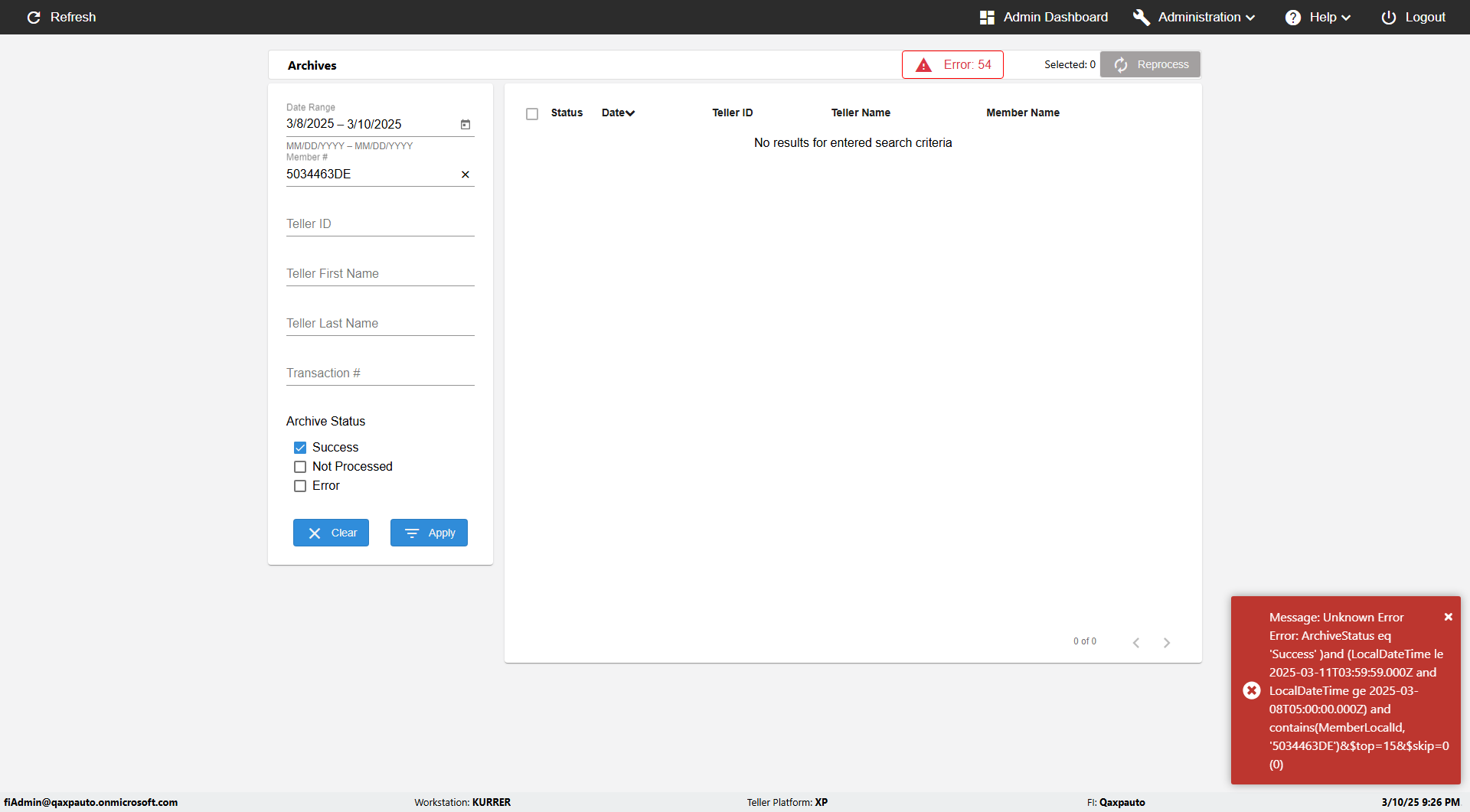Image resolution: width=1470 pixels, height=812 pixels.
Task: Apply the search filters
Action: click(429, 533)
